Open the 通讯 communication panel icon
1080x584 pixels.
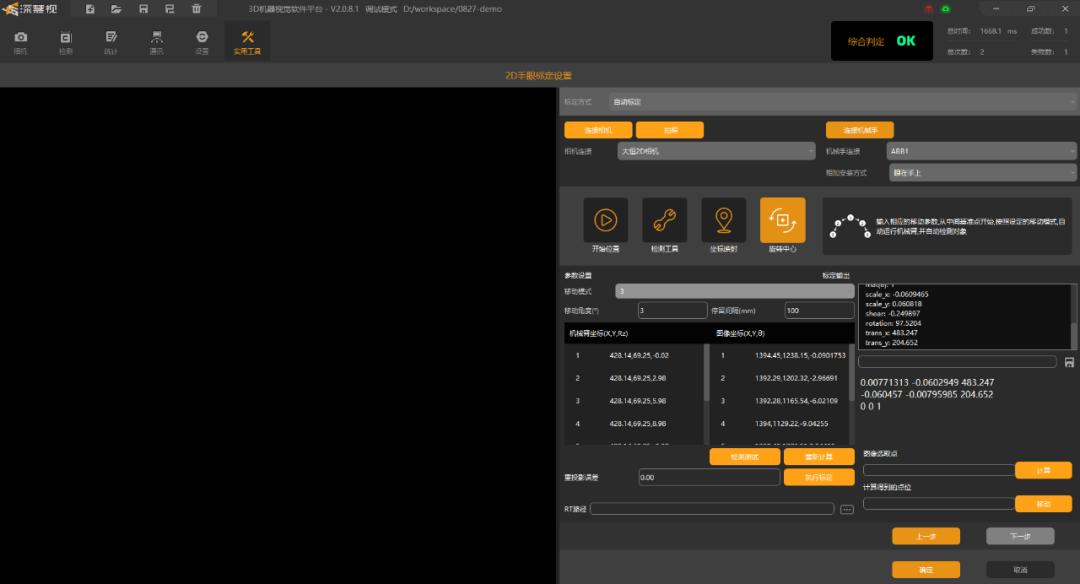(x=156, y=40)
